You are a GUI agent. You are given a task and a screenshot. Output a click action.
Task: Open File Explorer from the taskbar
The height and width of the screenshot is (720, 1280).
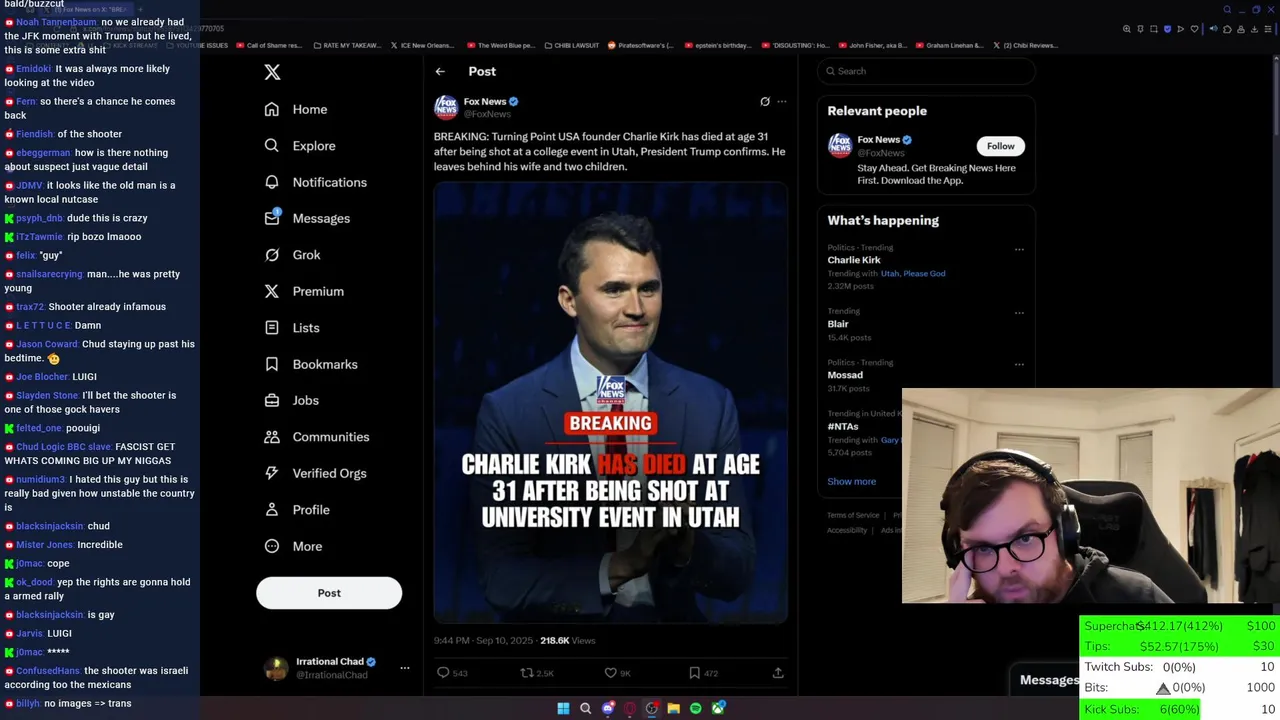pyautogui.click(x=673, y=708)
